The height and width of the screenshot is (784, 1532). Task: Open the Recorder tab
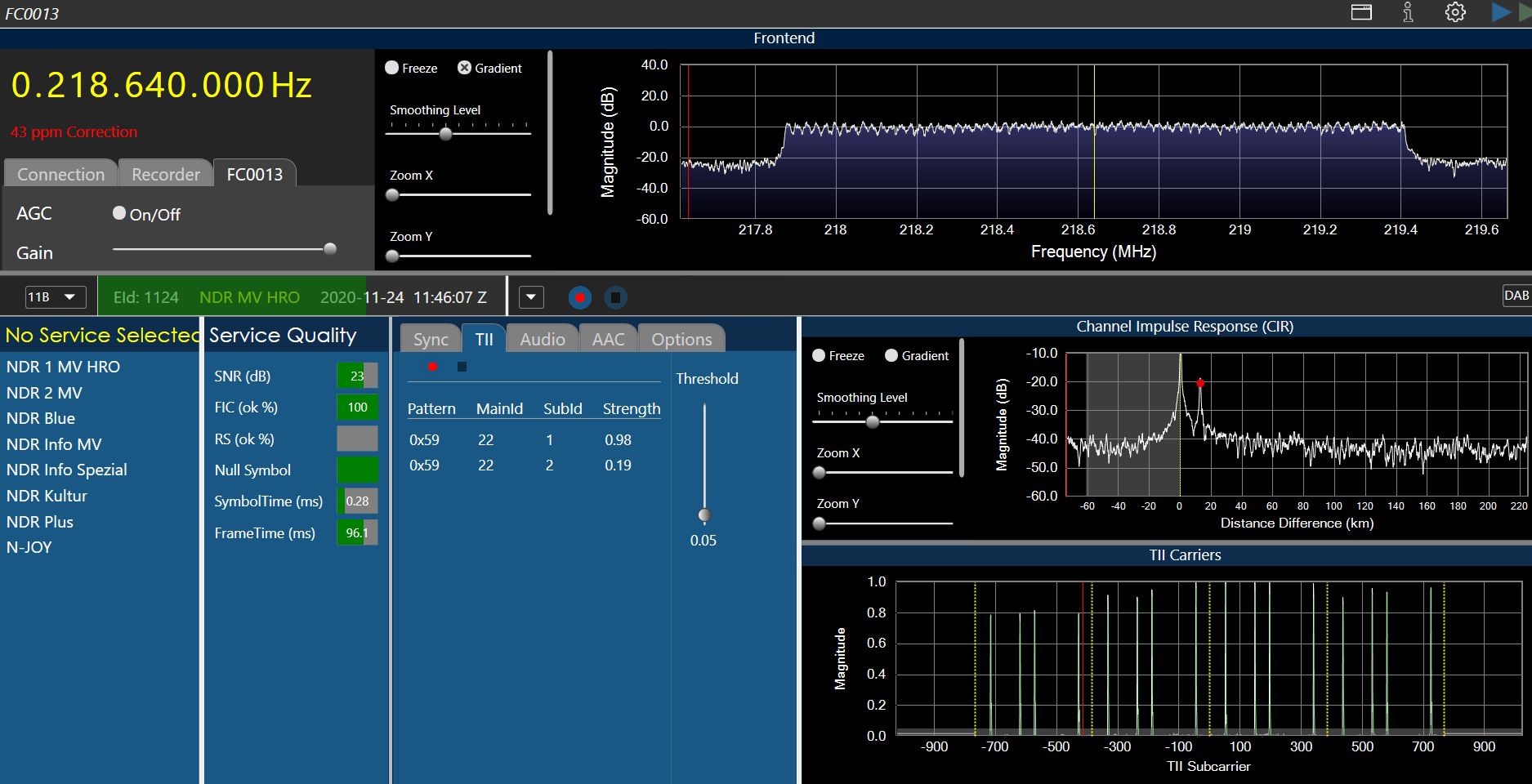pyautogui.click(x=165, y=174)
